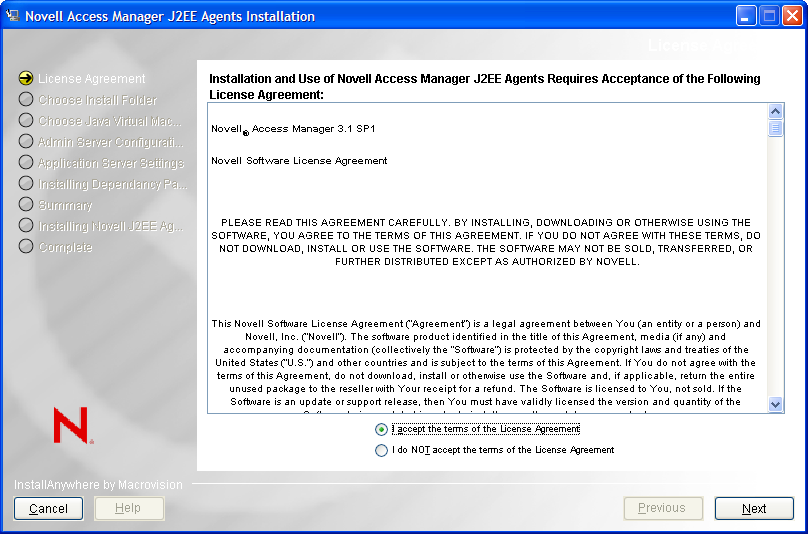The height and width of the screenshot is (534, 808).
Task: Click the Complete step bullet
Action: (26, 246)
